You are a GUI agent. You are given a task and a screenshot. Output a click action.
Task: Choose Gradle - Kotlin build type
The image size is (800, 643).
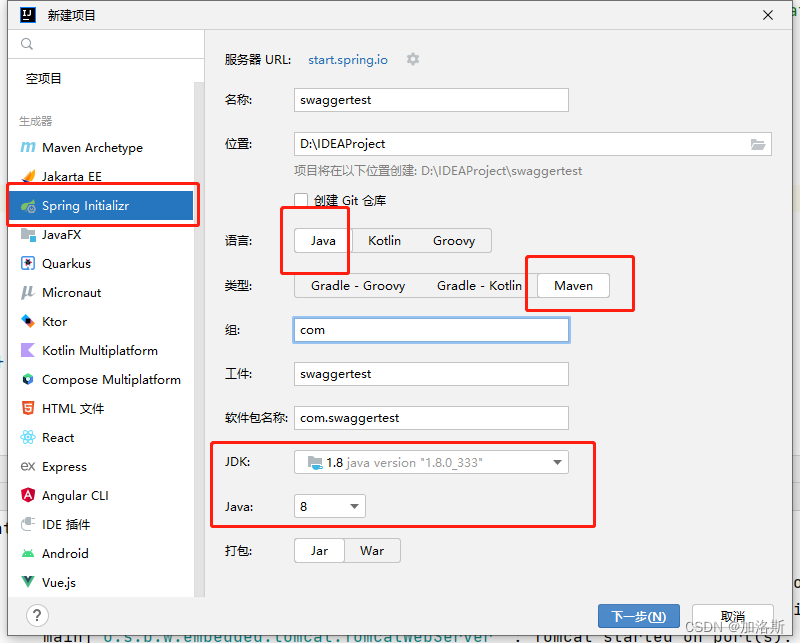click(479, 286)
